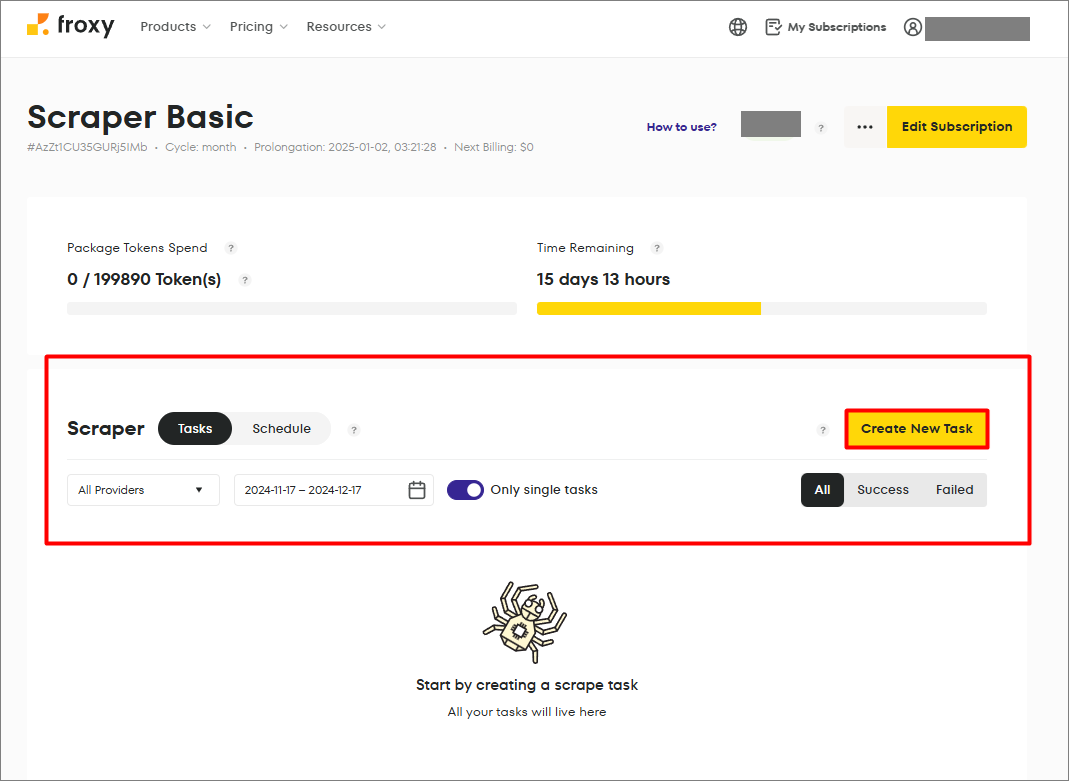The image size is (1069, 781).
Task: Click the froxy logo
Action: point(70,26)
